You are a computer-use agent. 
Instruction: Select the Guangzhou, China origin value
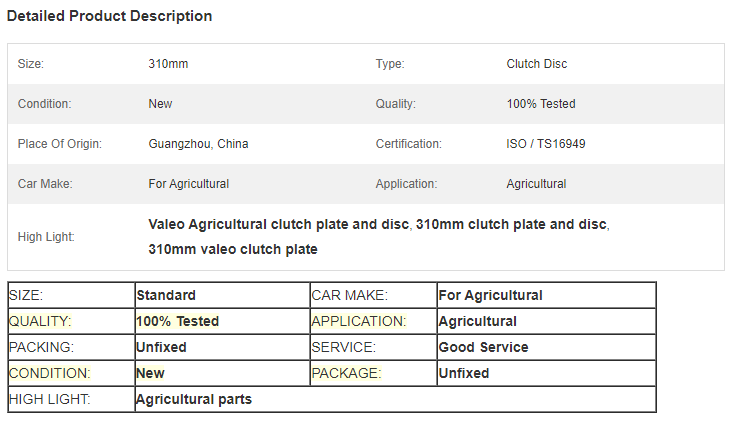198,144
